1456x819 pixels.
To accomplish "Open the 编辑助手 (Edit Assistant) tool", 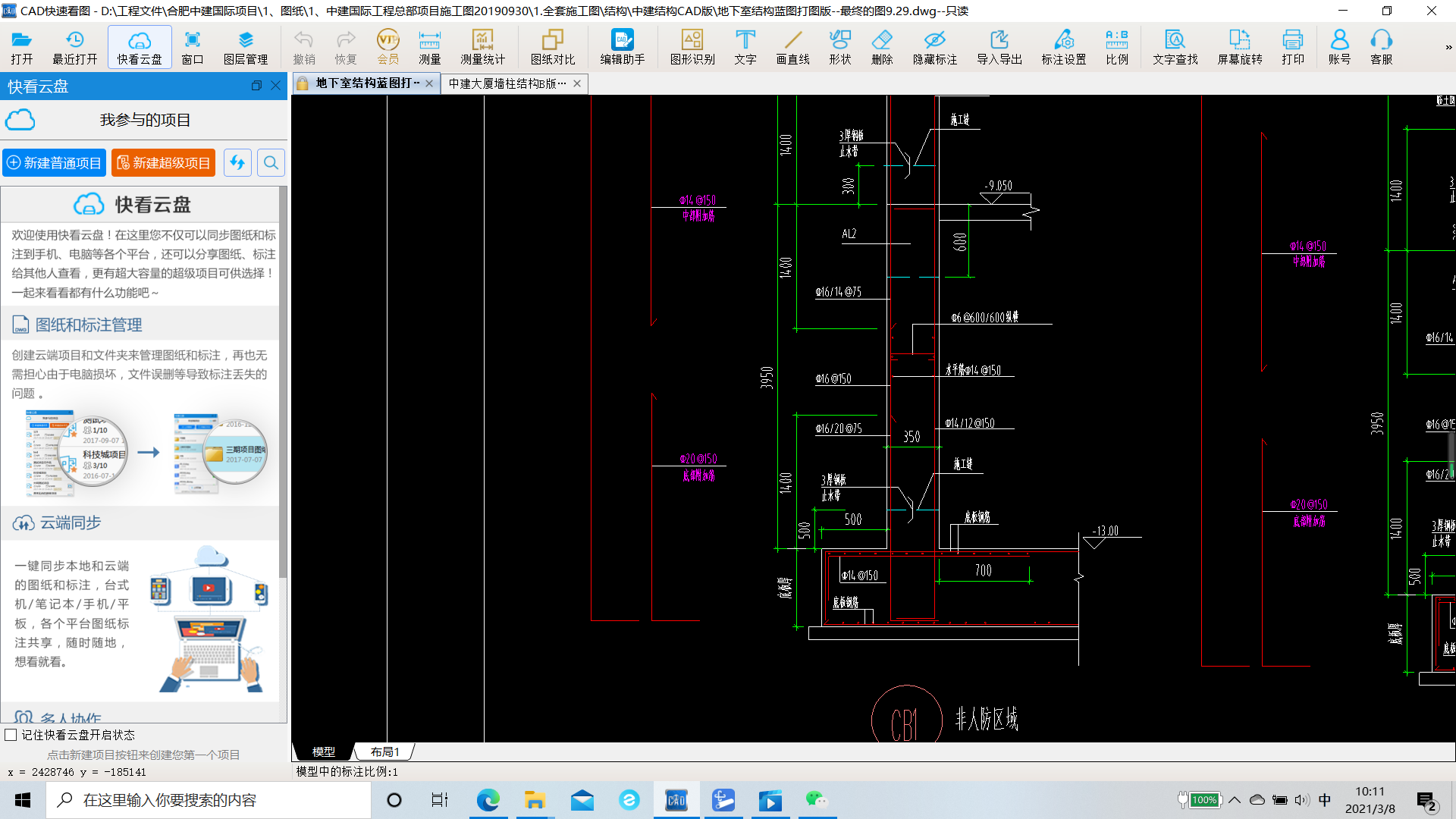I will coord(621,46).
